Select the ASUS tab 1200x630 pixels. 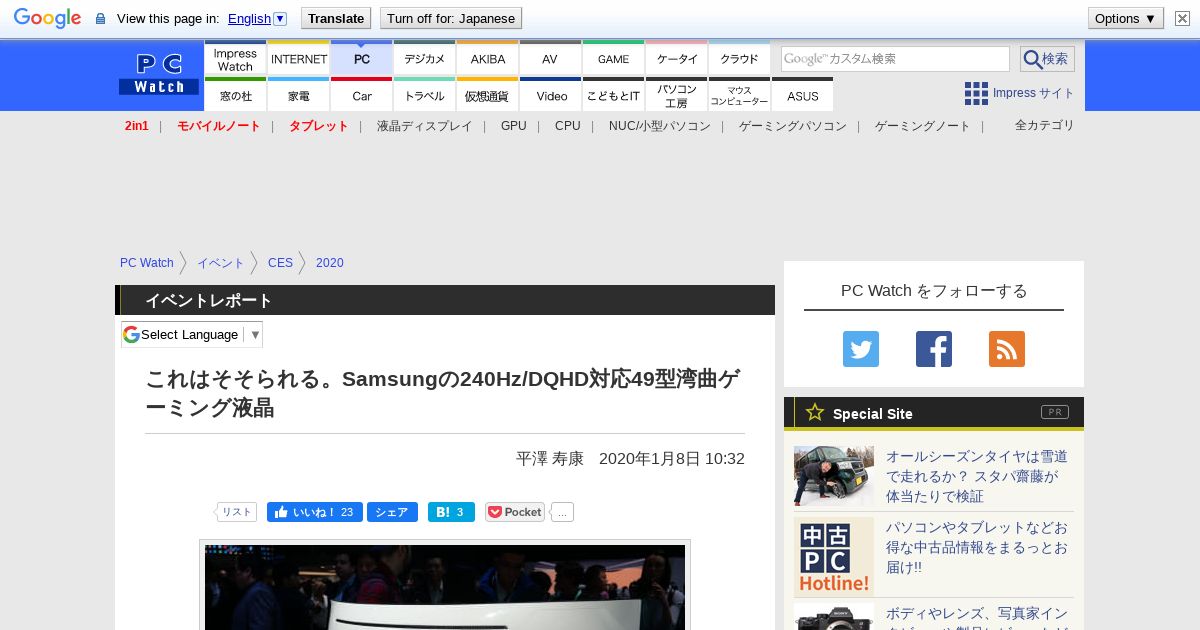coord(803,95)
